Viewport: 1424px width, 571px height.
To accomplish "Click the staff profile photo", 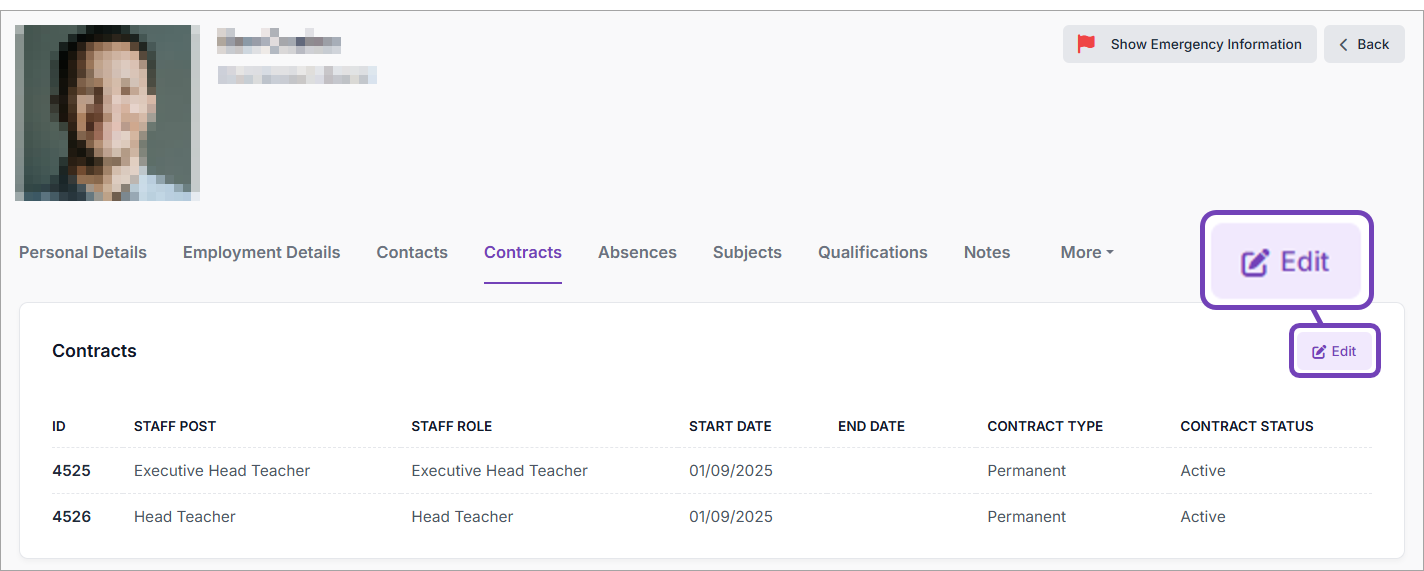I will pos(107,113).
